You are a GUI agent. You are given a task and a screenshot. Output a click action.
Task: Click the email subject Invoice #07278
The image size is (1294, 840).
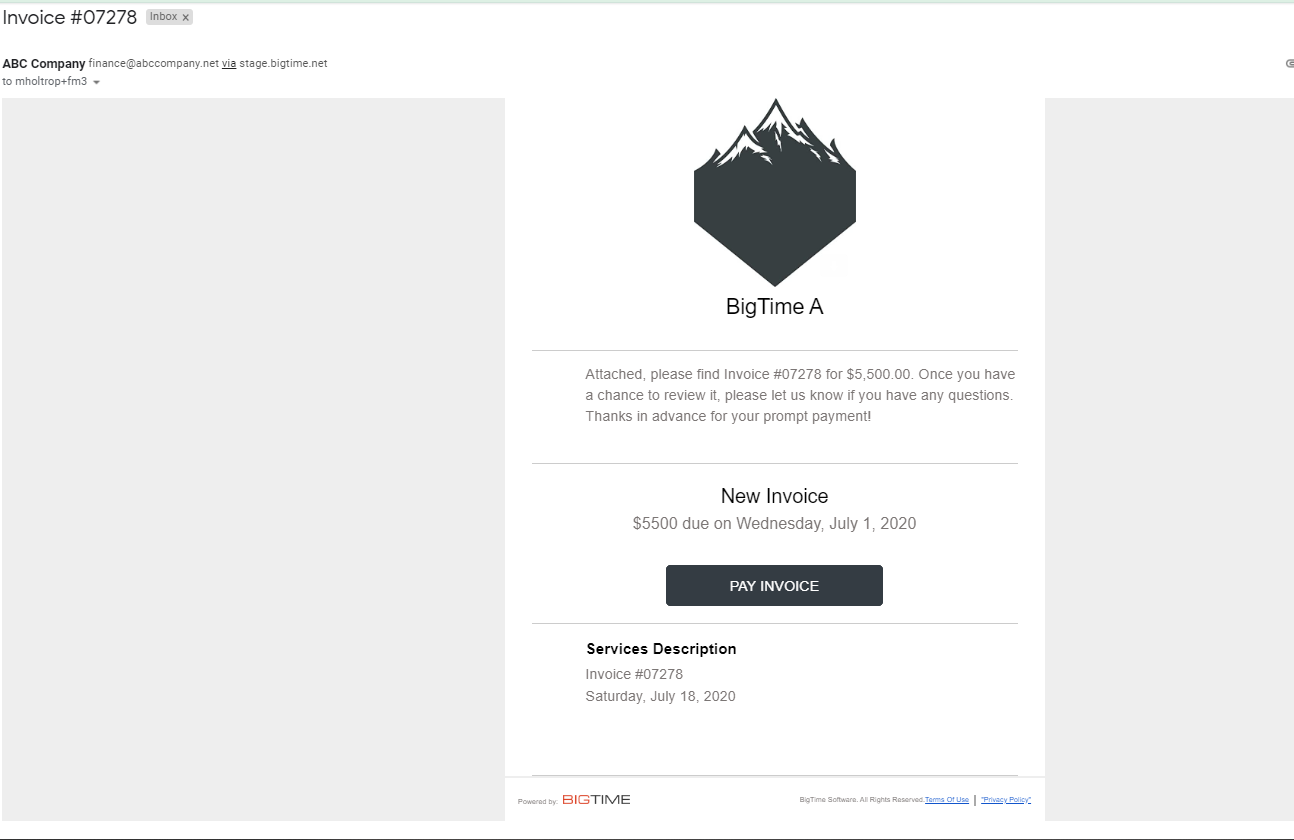click(x=70, y=17)
